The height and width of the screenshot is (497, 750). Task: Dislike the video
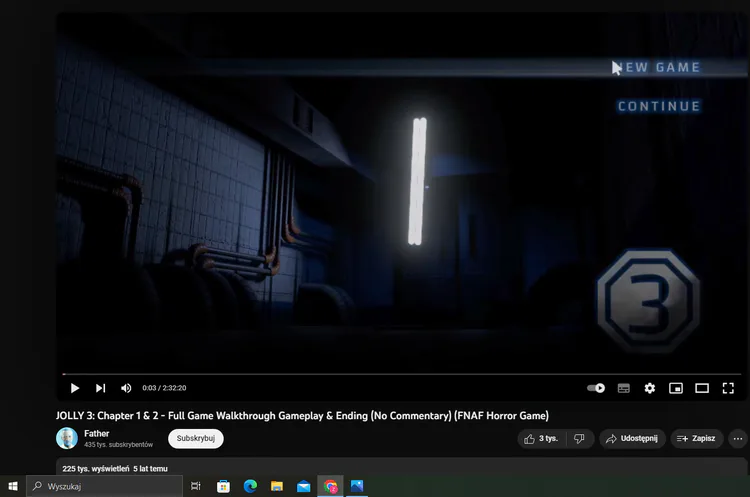pos(580,439)
